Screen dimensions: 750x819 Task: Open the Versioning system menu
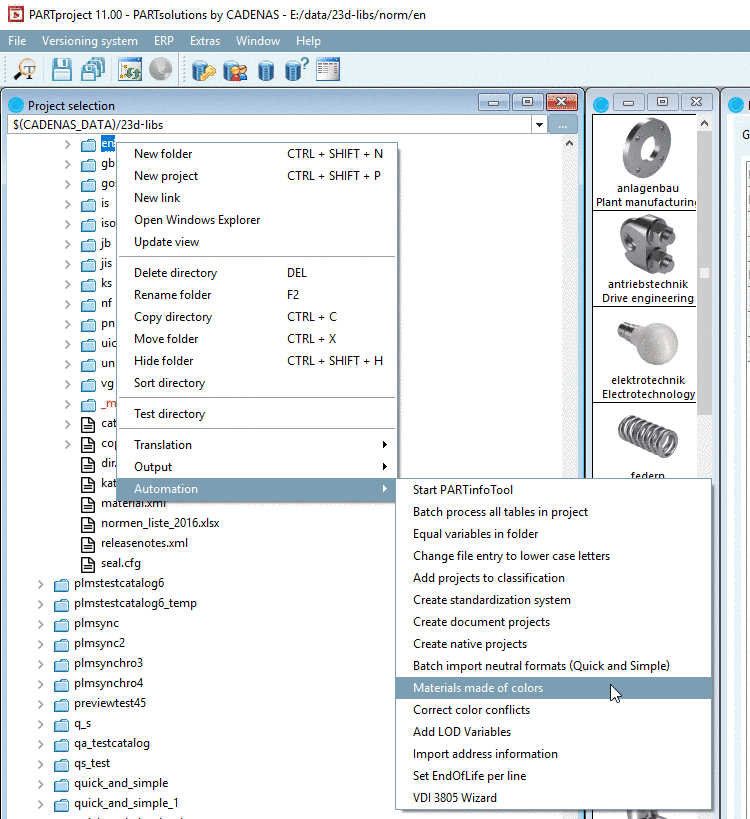click(x=90, y=41)
